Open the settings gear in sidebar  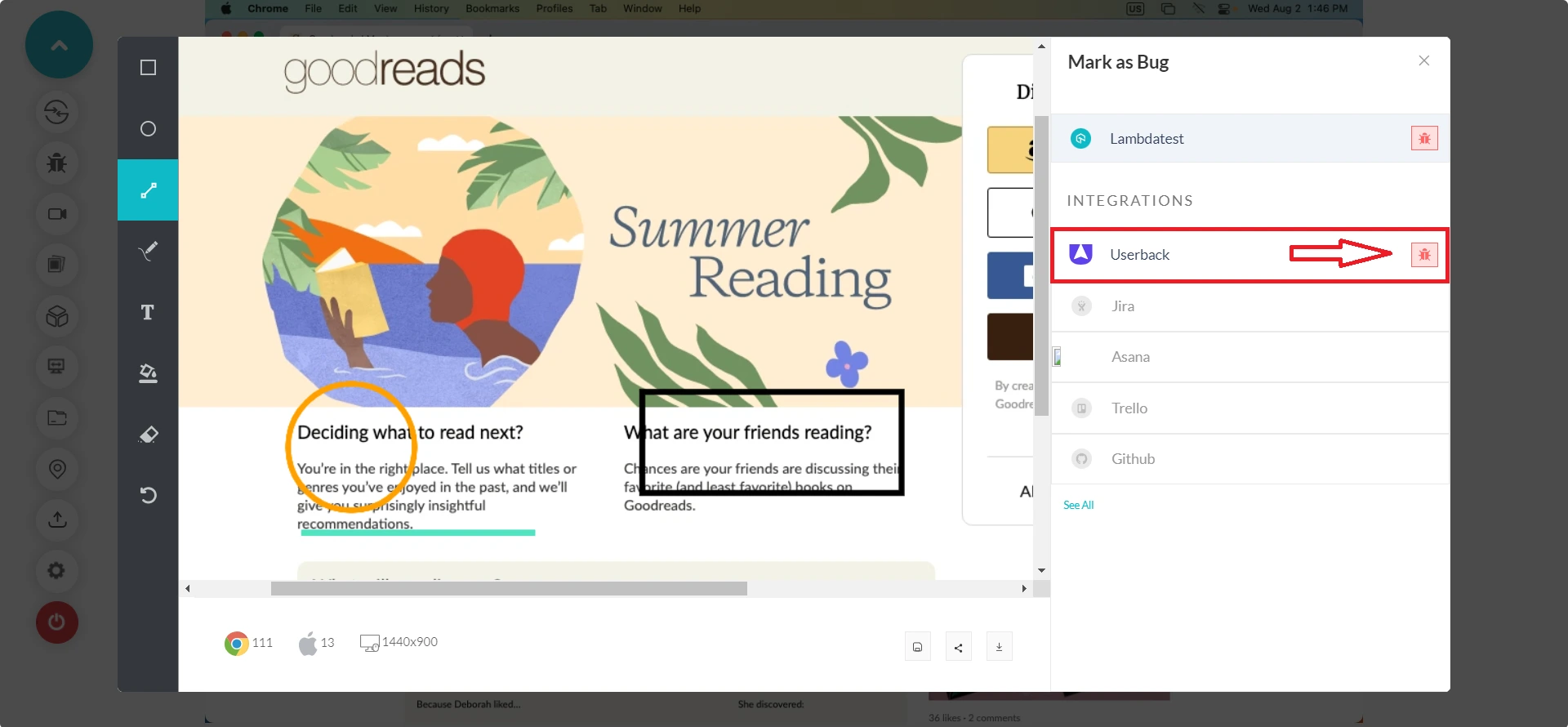[56, 570]
